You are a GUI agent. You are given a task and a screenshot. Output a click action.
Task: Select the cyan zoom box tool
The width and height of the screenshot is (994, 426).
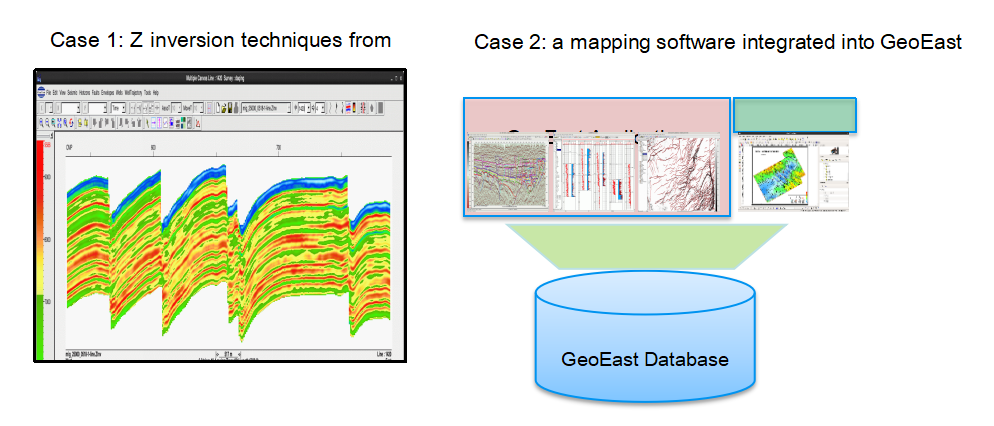click(x=53, y=123)
